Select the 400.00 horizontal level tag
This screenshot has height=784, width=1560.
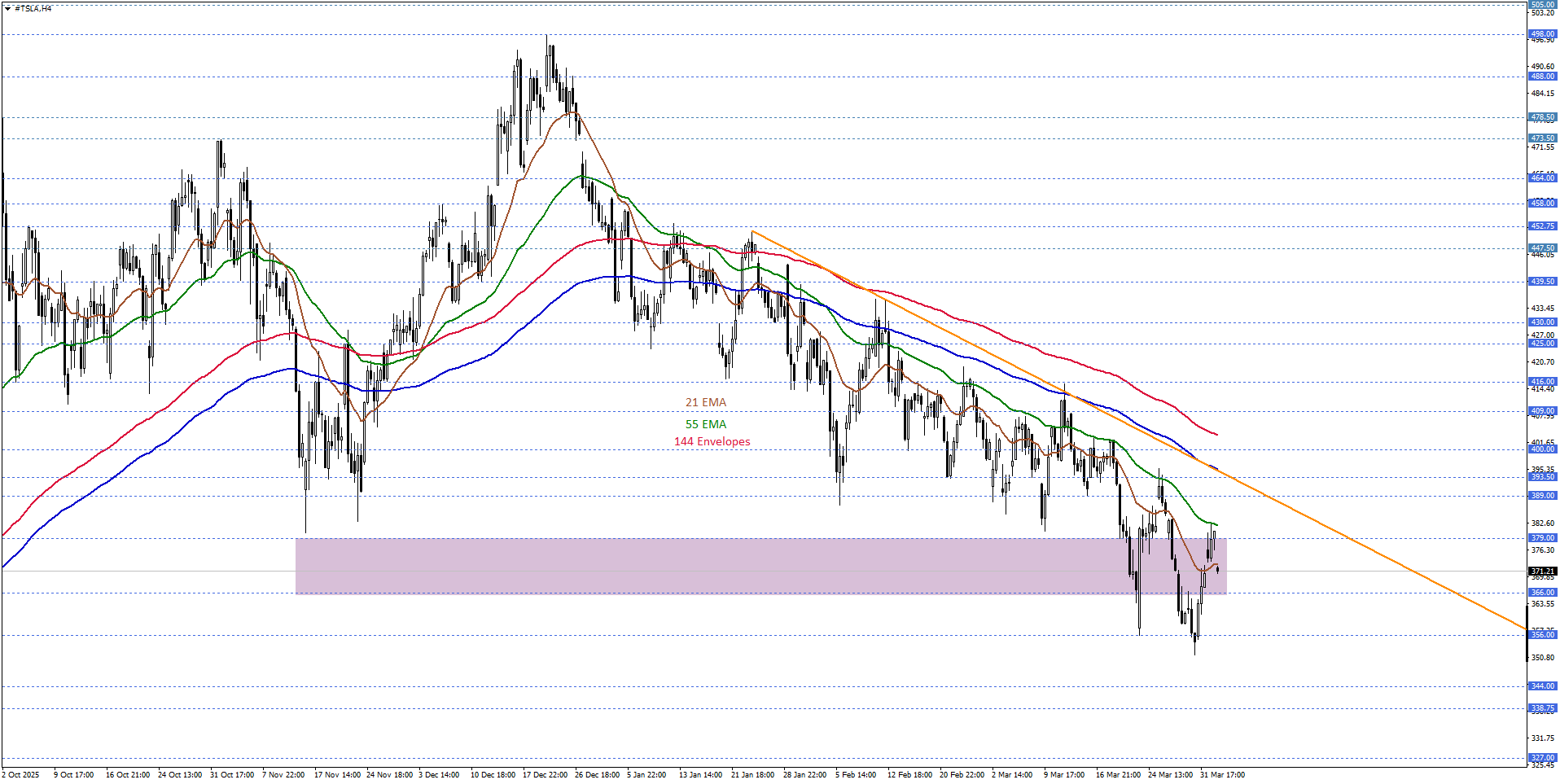pos(1542,449)
